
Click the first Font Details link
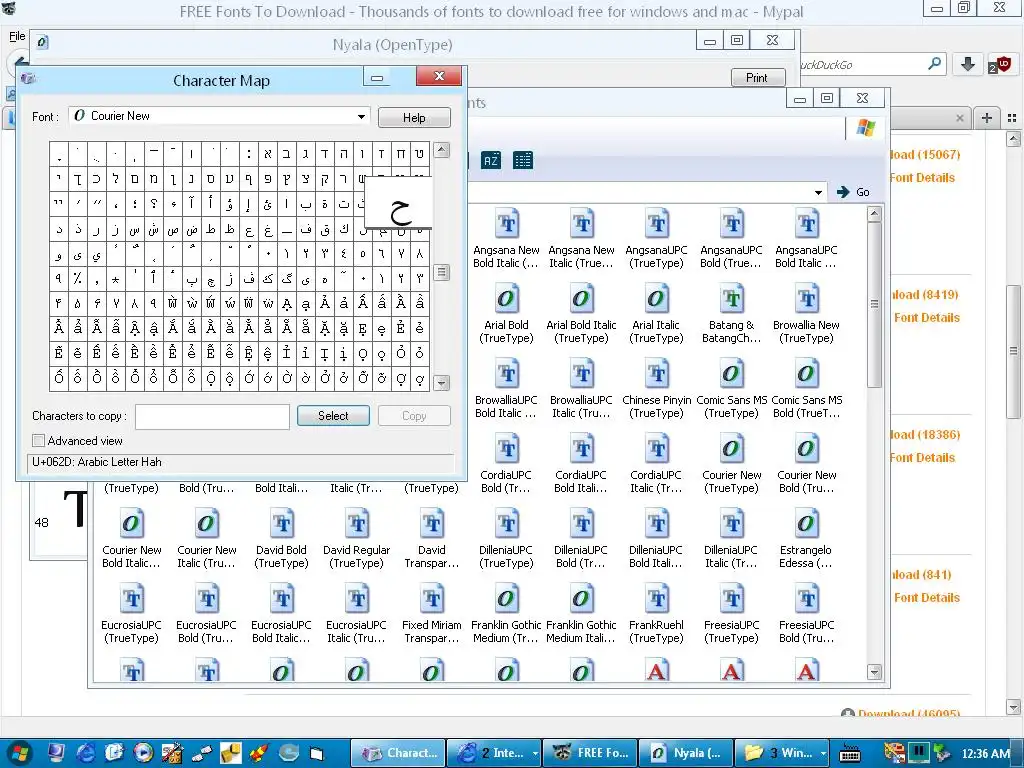coord(921,178)
